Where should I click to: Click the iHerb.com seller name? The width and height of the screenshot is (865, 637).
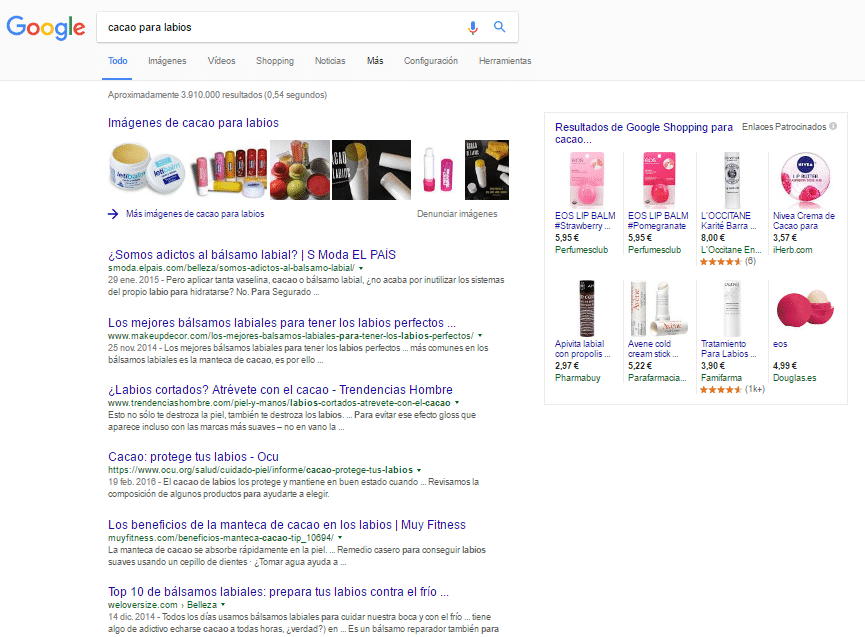793,250
